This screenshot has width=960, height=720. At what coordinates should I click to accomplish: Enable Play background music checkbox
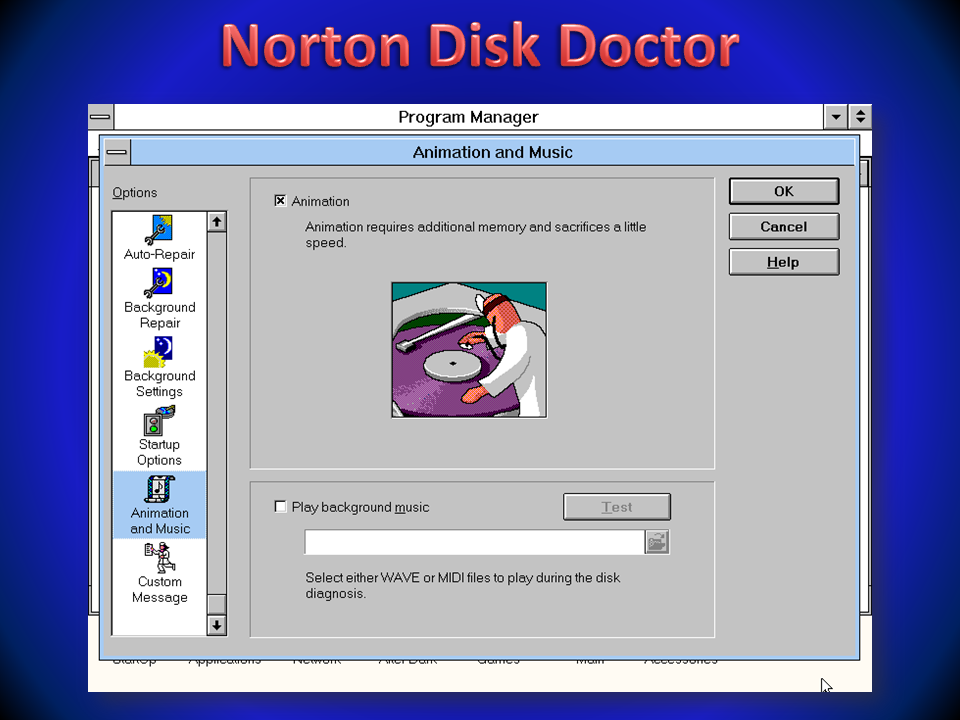280,506
